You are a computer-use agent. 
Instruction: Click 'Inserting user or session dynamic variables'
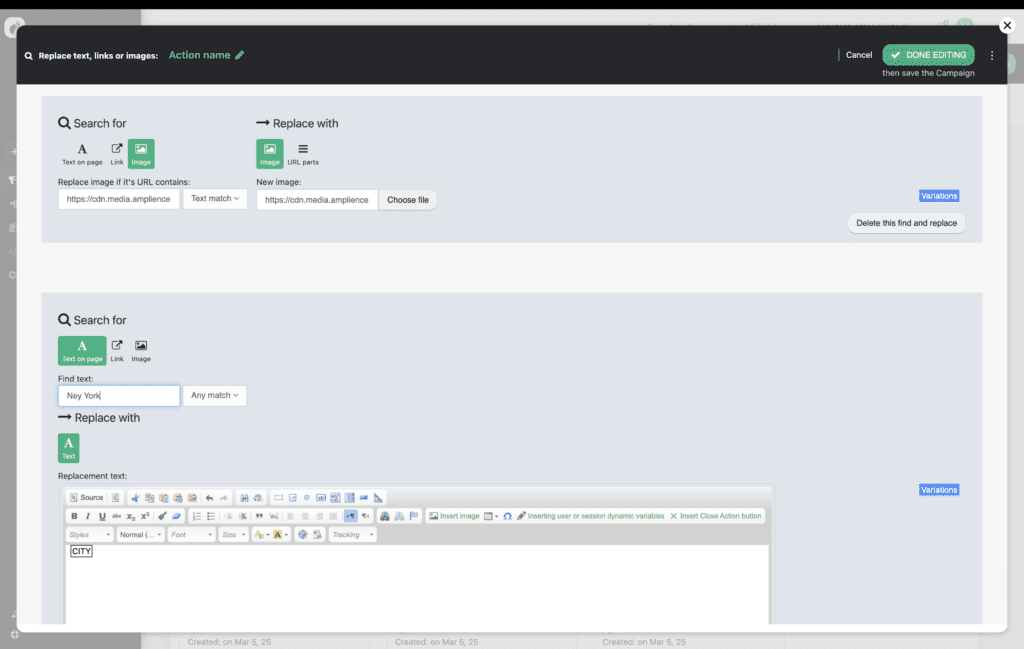pyautogui.click(x=590, y=516)
